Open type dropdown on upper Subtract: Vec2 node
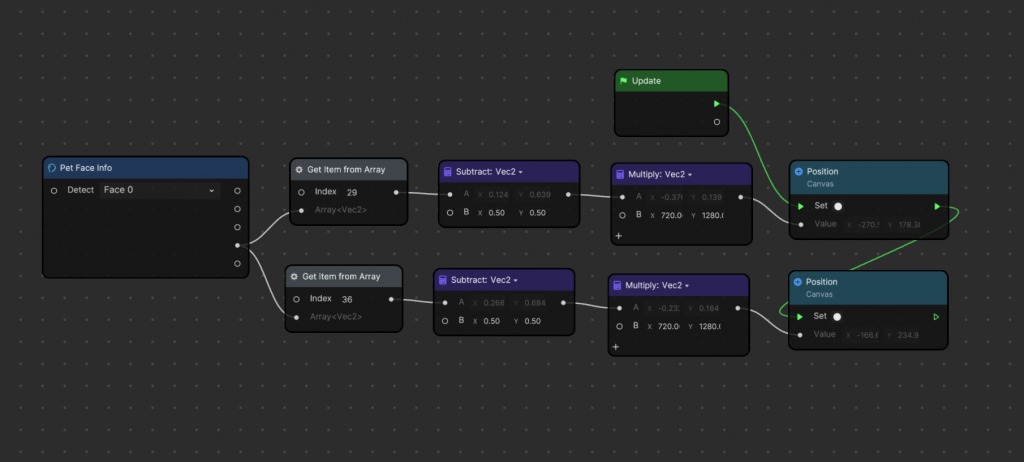The height and width of the screenshot is (462, 1024). point(520,172)
